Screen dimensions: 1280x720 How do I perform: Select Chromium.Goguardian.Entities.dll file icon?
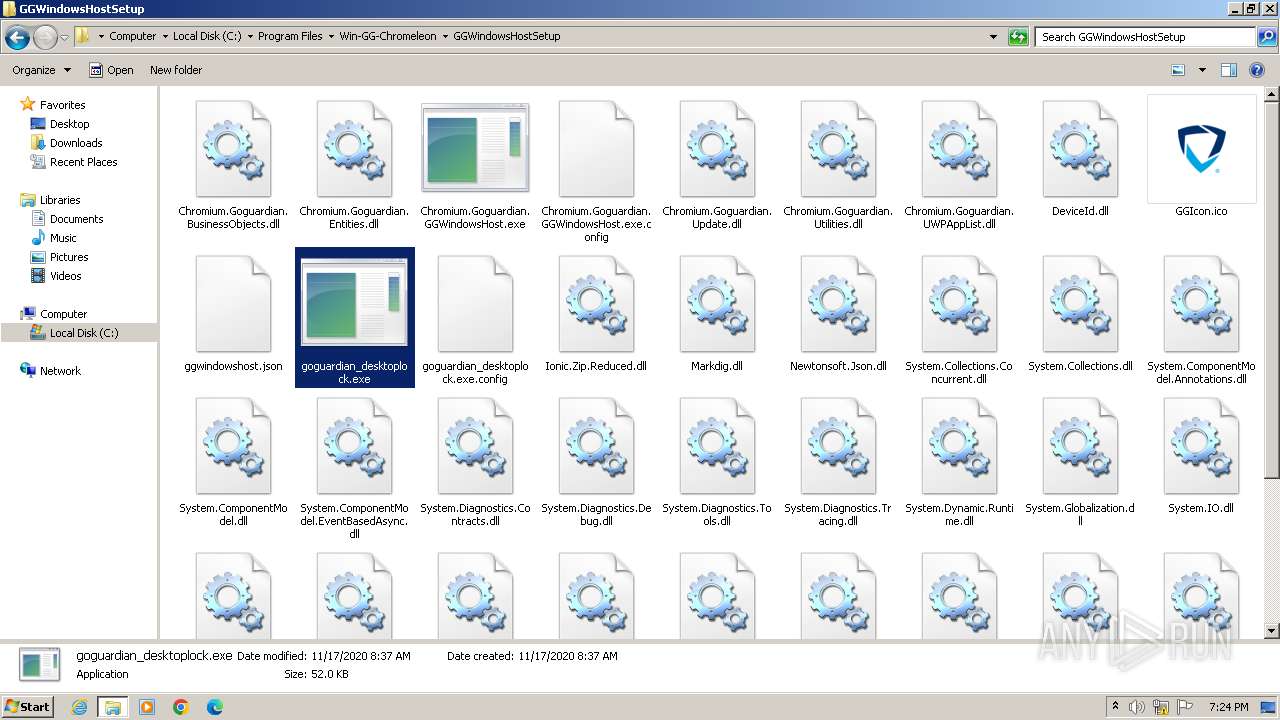click(354, 148)
